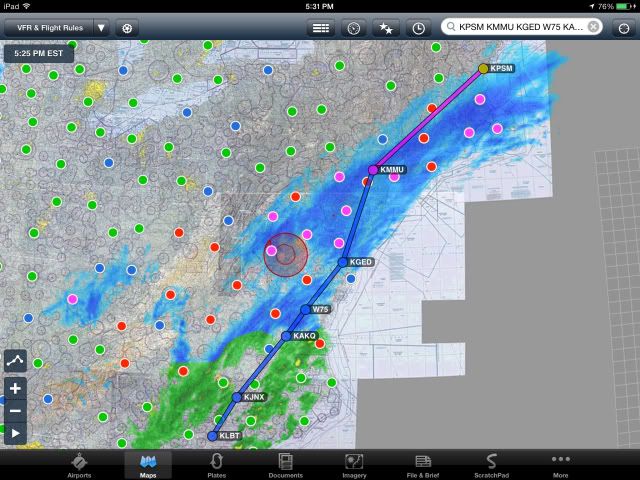
Task: Tap the KPSM waypoint marker
Action: [484, 68]
